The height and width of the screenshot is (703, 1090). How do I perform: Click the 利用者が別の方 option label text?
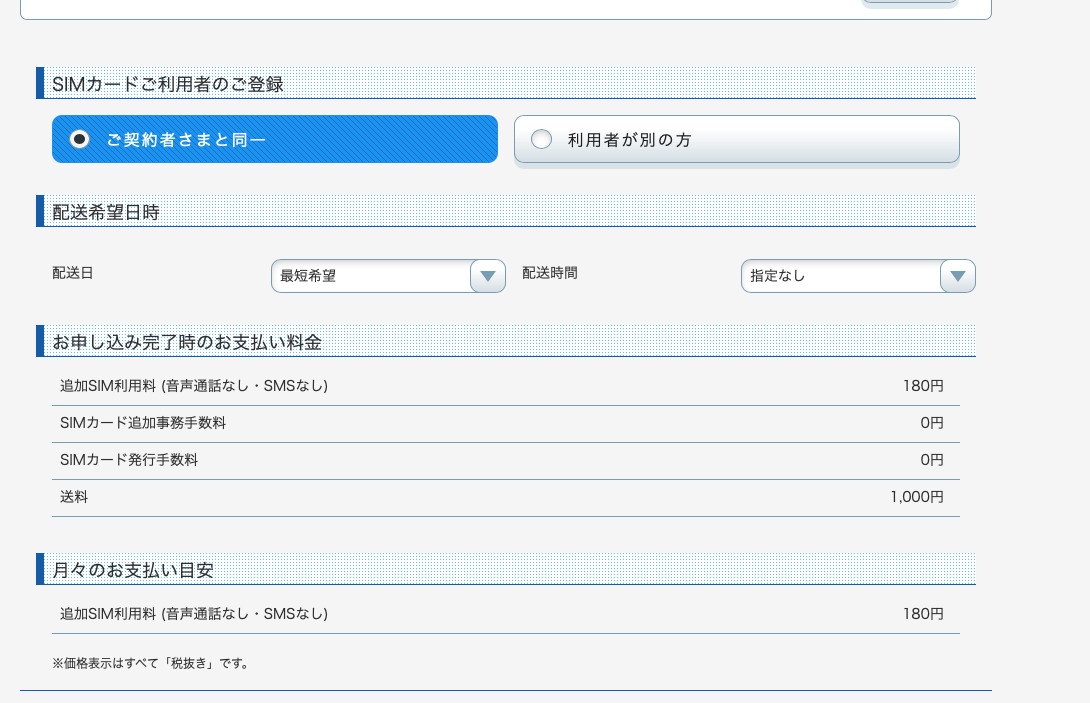(x=629, y=140)
